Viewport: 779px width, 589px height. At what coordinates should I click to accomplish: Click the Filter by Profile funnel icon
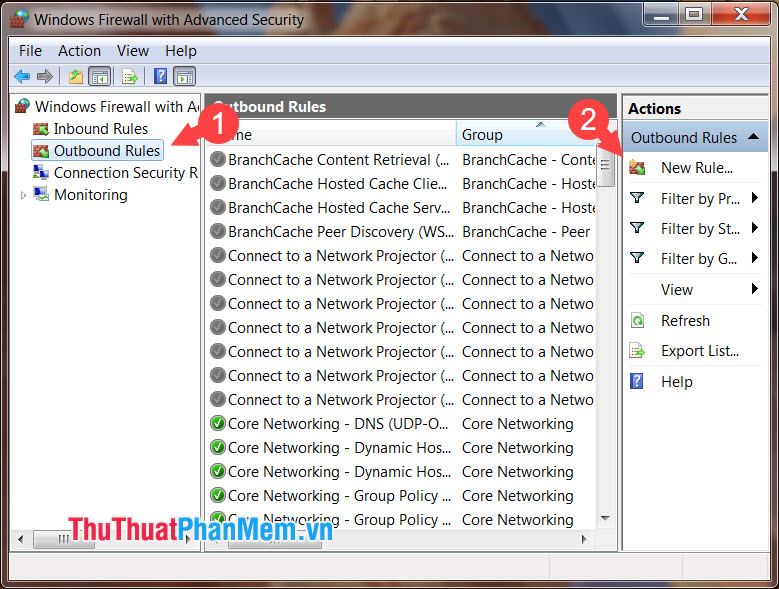pos(637,198)
